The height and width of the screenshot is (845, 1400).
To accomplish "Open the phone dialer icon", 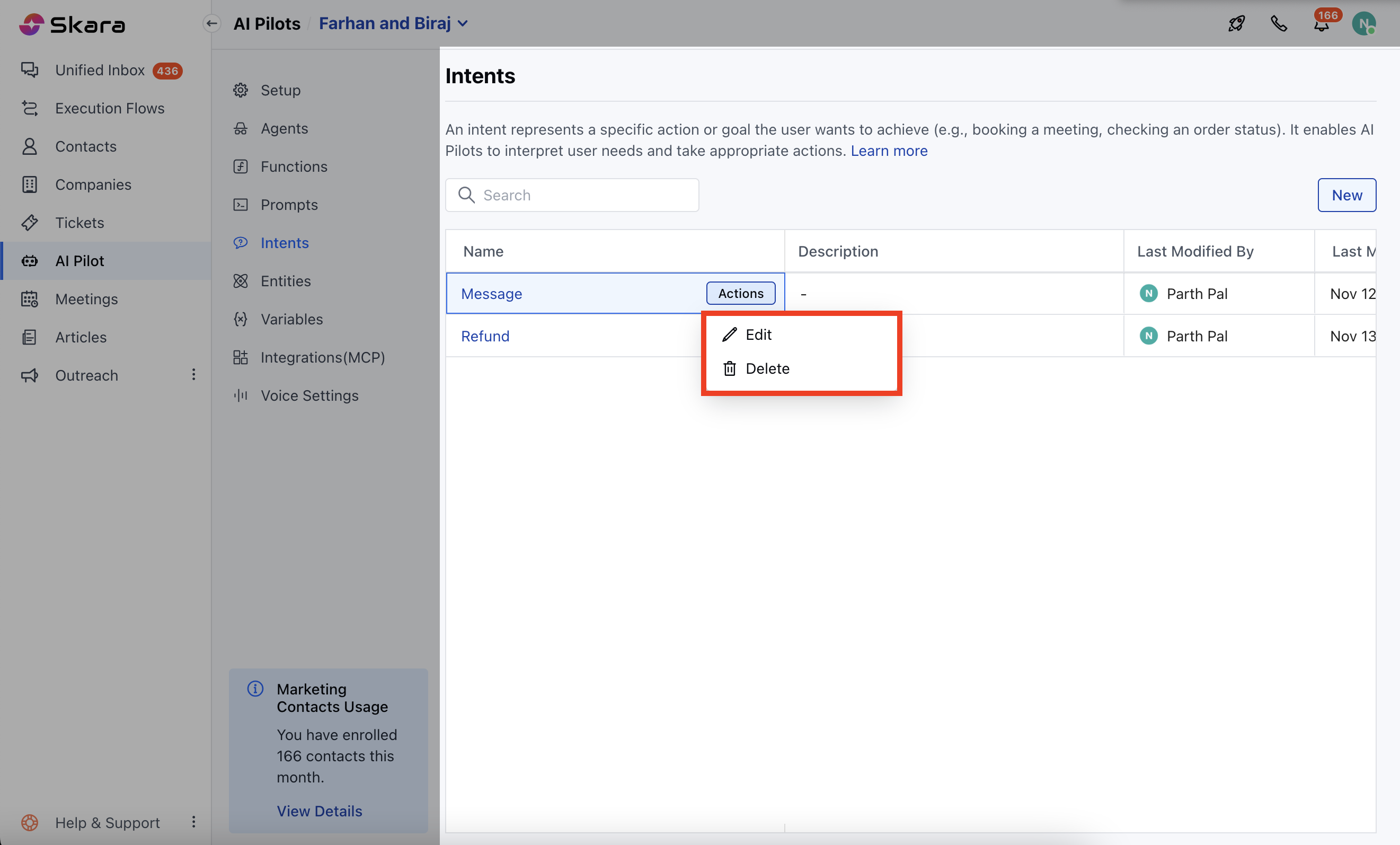I will [1279, 23].
